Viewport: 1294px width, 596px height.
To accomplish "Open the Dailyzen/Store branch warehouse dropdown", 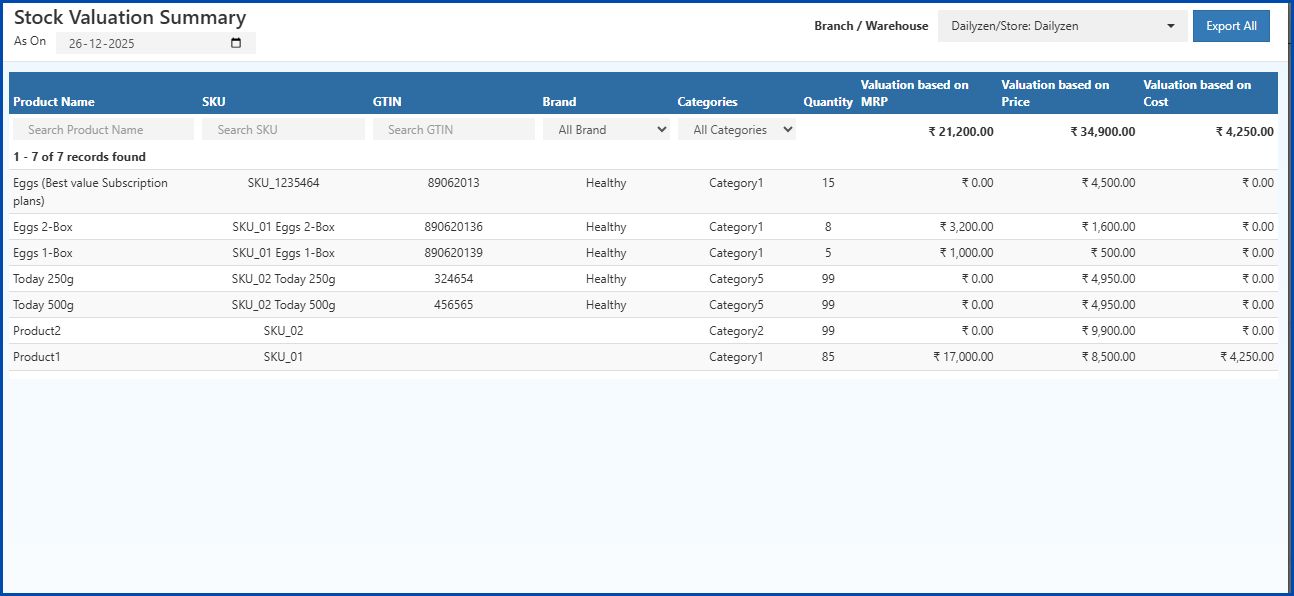I will (1062, 25).
